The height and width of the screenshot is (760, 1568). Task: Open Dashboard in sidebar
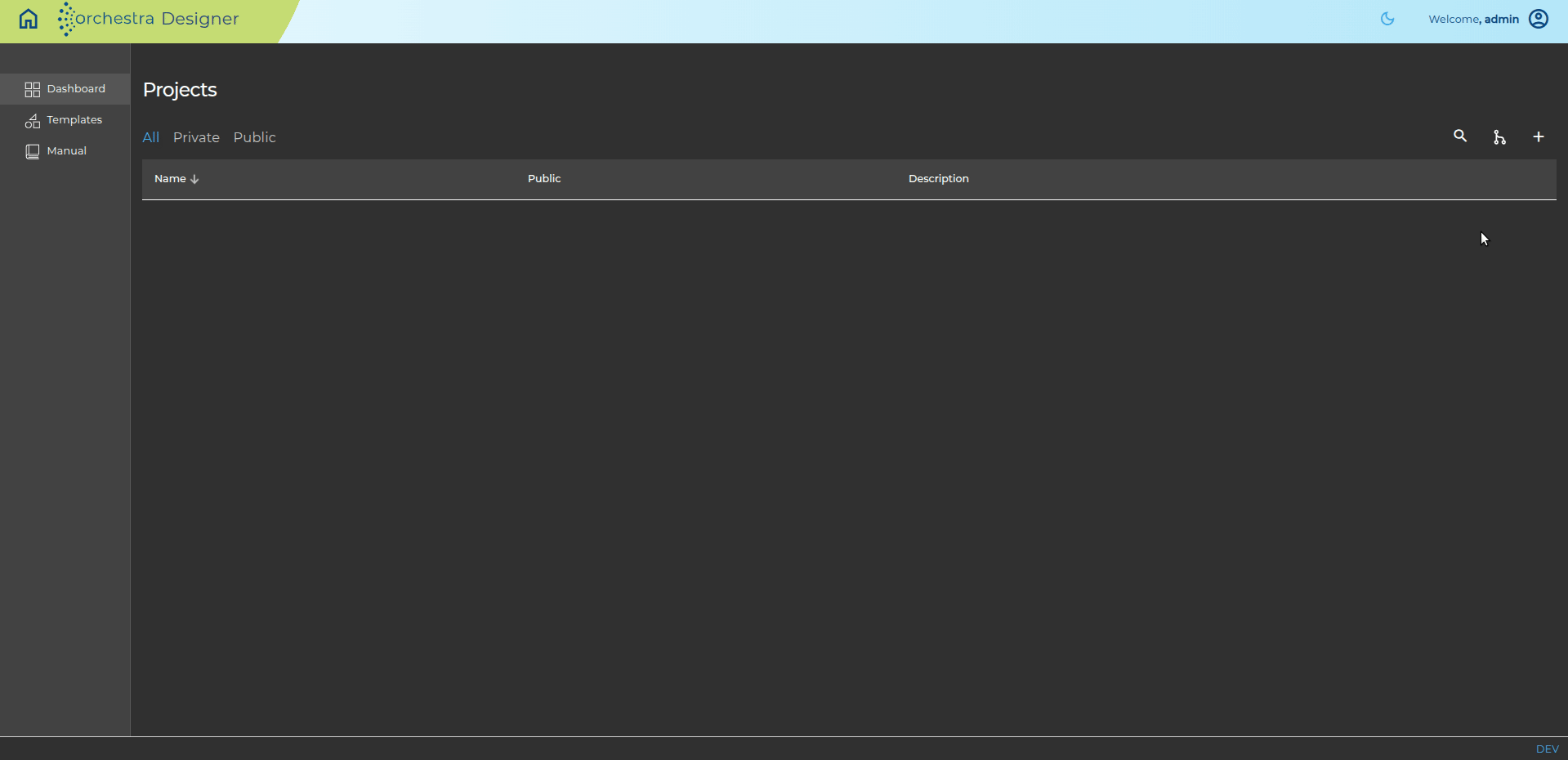pos(65,89)
